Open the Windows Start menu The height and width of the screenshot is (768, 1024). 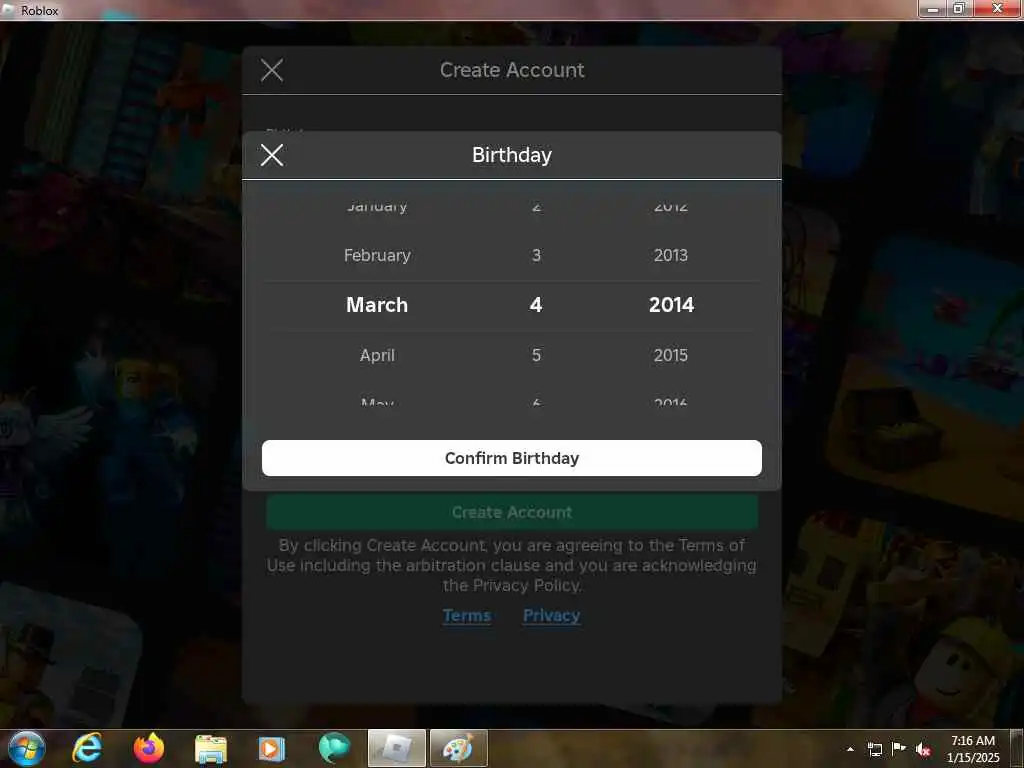coord(26,749)
